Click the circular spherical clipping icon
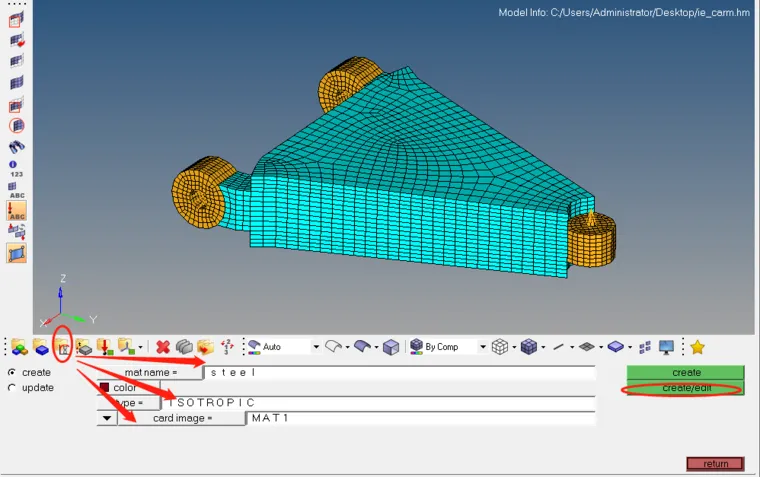 click(x=16, y=126)
